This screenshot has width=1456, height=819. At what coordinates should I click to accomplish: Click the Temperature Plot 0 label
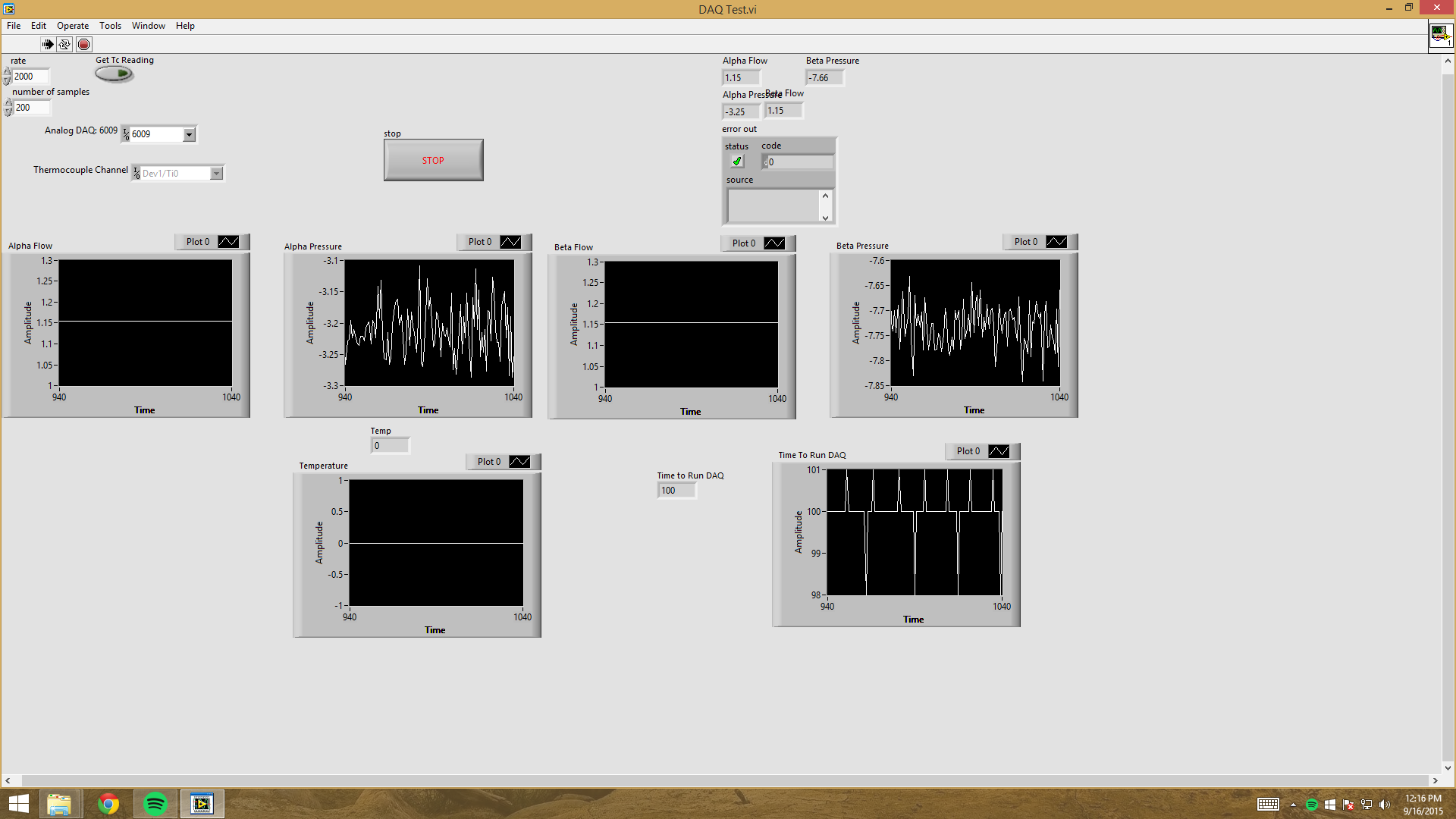tap(489, 462)
